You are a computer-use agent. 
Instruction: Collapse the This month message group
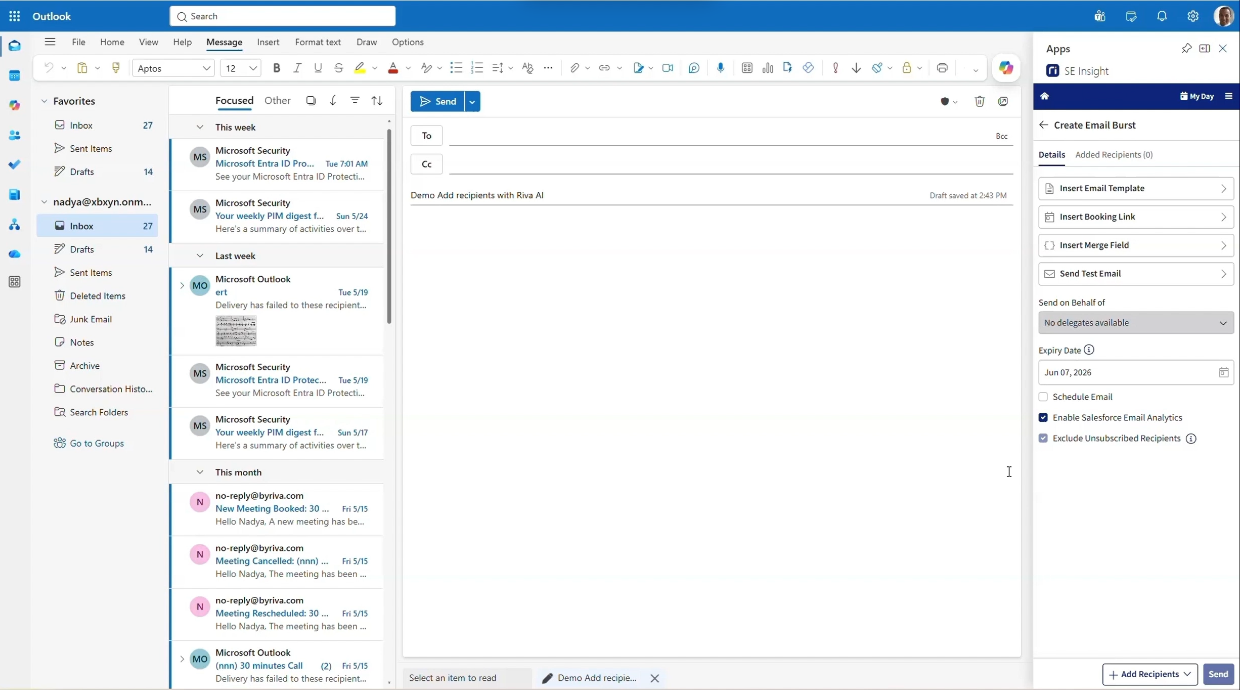click(200, 472)
